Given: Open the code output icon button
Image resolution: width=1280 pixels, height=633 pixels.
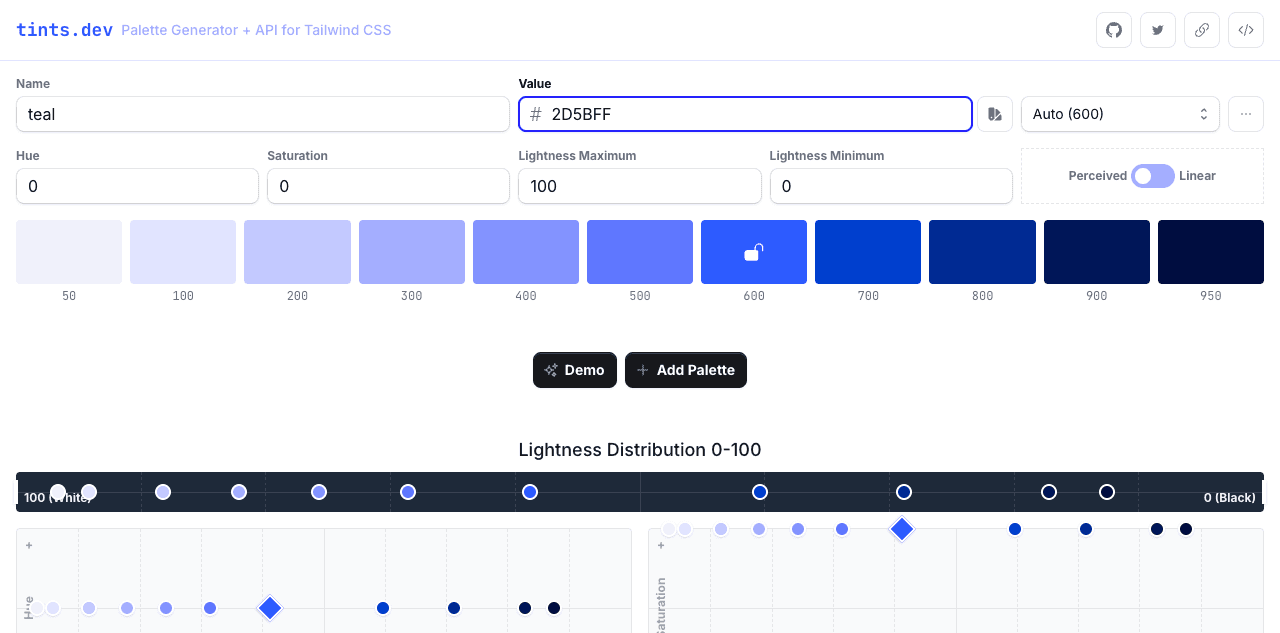Looking at the screenshot, I should (x=1246, y=30).
